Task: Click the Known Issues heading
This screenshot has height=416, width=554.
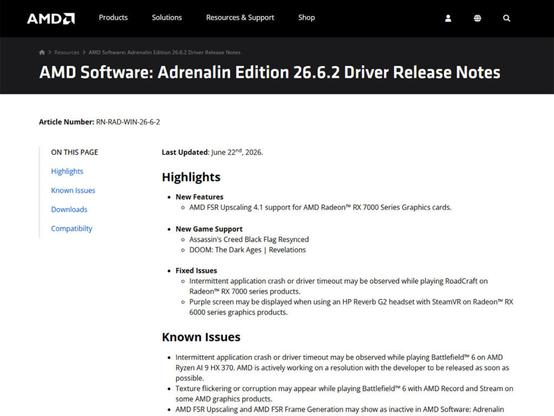Action: pyautogui.click(x=201, y=337)
